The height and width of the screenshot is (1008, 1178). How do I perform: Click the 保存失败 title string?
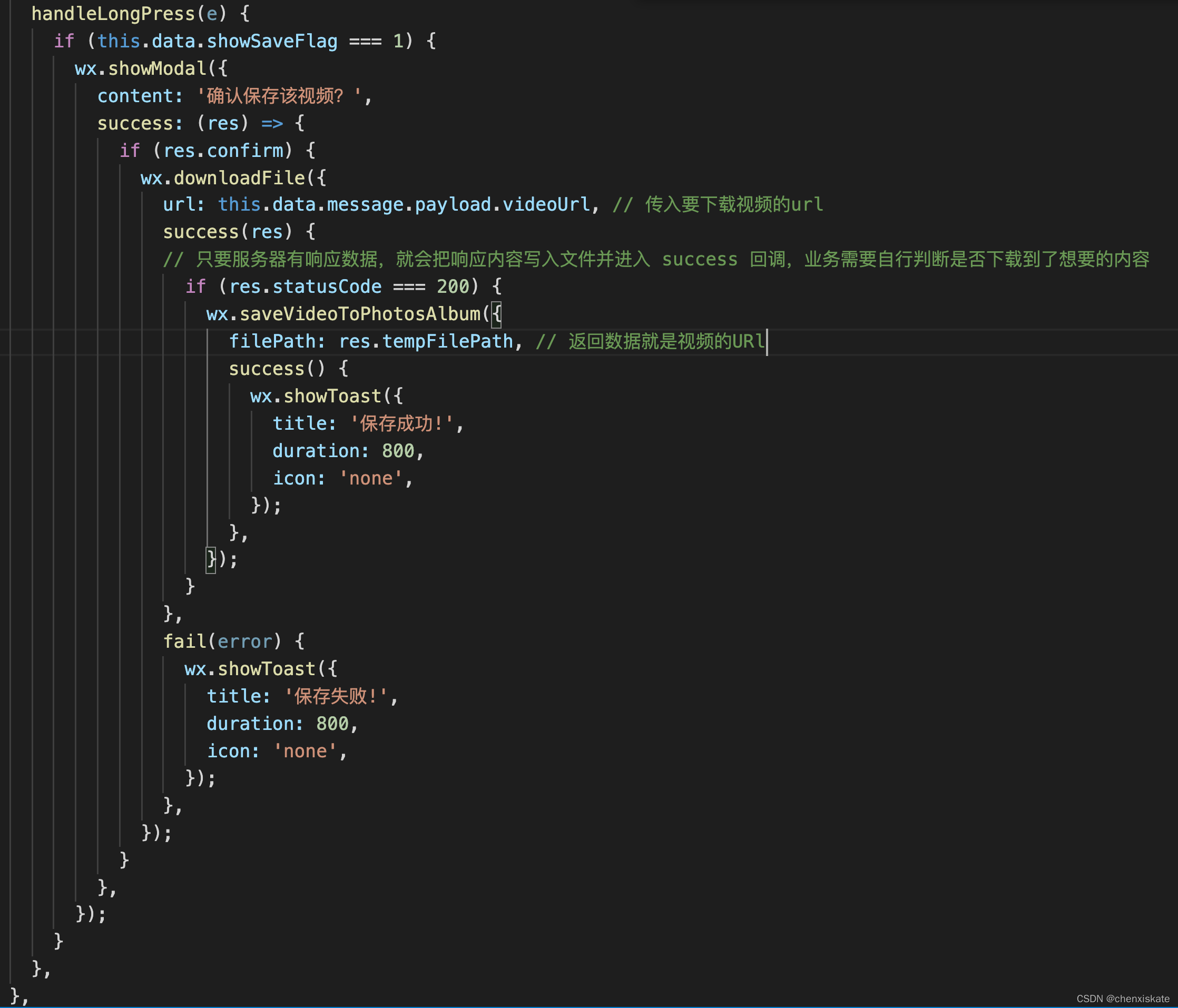pyautogui.click(x=336, y=696)
